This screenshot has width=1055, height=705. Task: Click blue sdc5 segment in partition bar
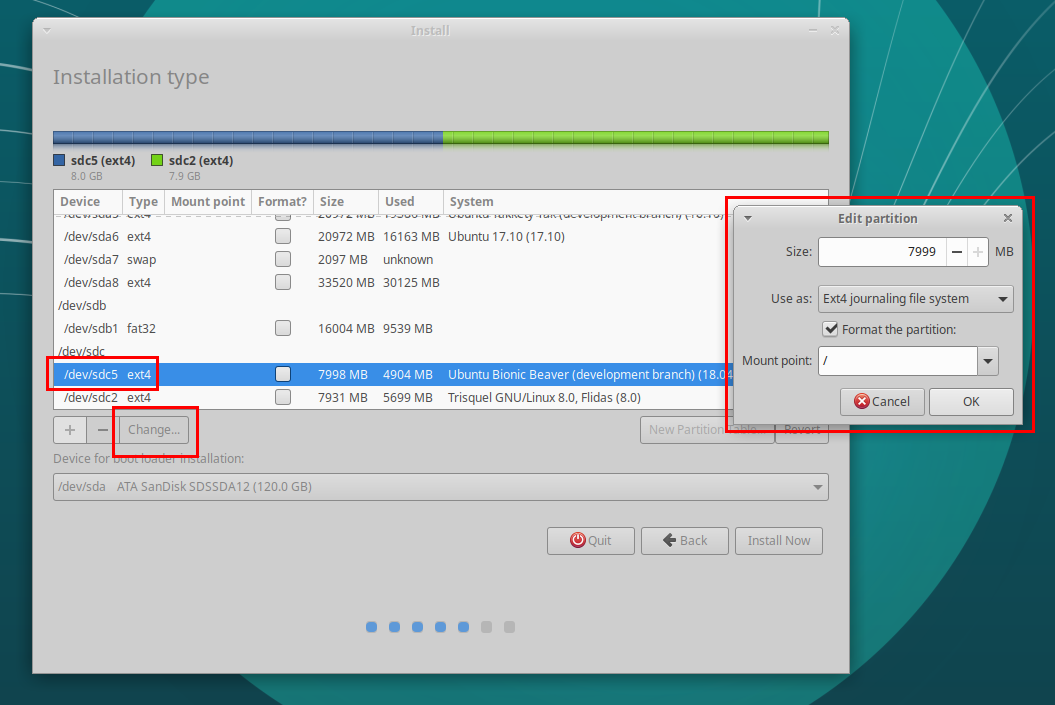[x=248, y=138]
